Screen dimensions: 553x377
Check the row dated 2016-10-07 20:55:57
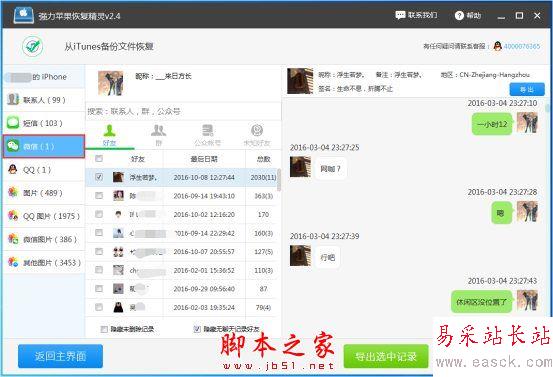coord(99,251)
